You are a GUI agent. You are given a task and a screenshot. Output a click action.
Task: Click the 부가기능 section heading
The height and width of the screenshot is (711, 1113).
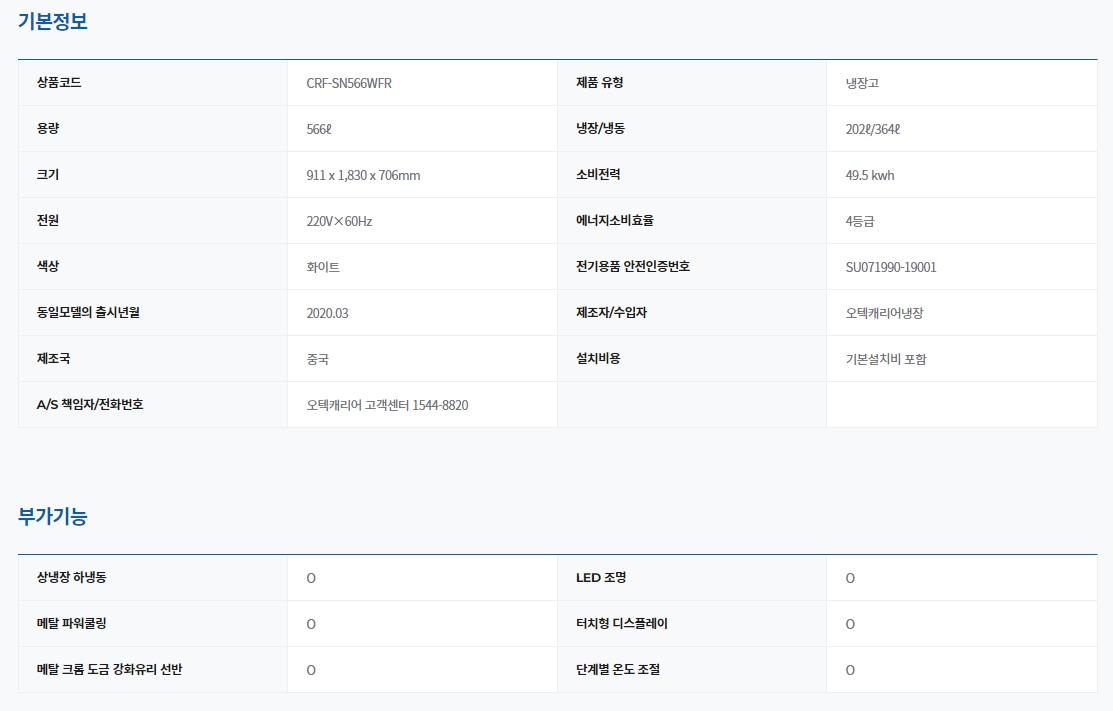click(x=53, y=517)
